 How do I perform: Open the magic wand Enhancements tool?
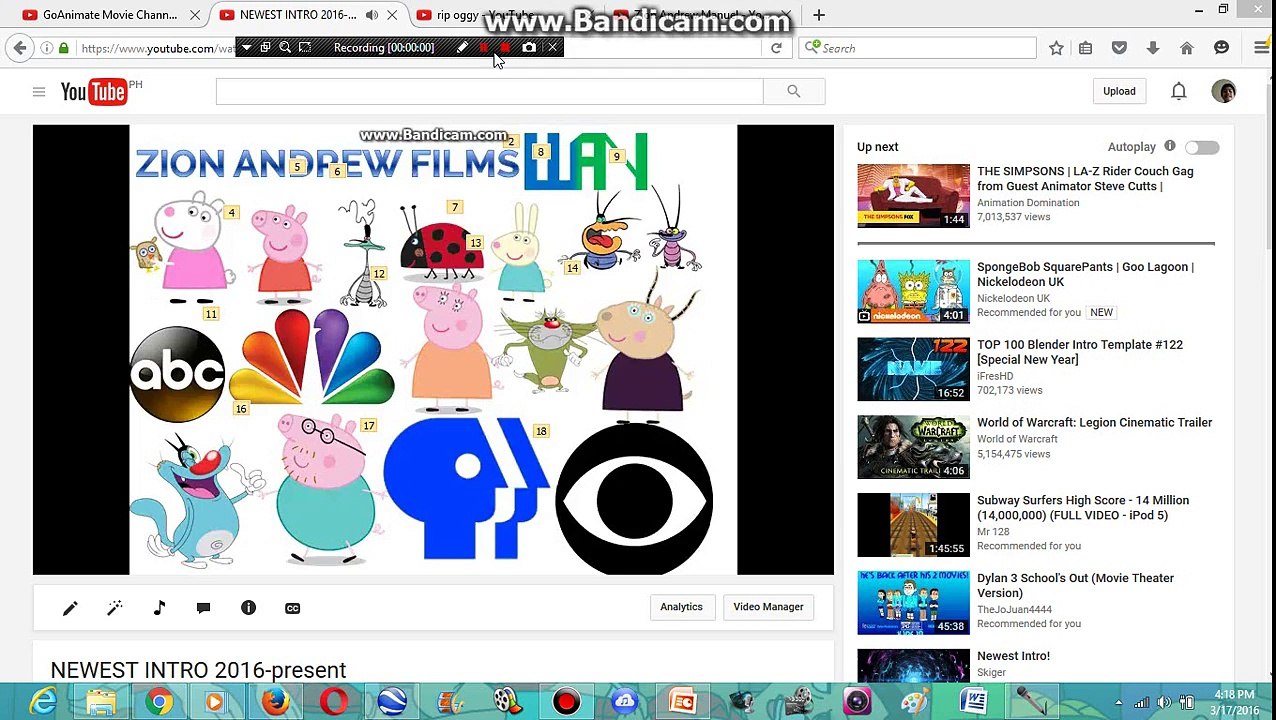point(115,608)
